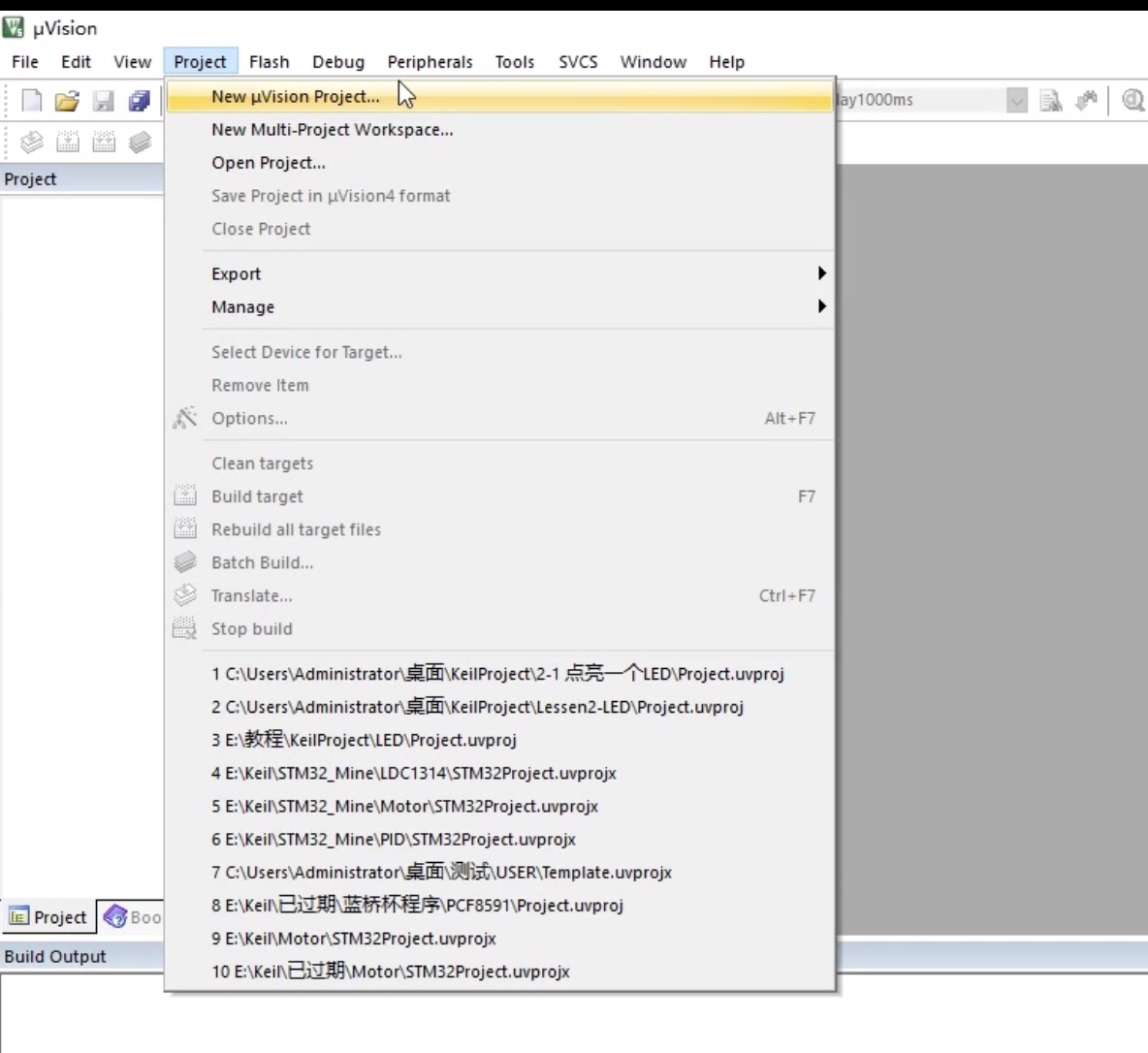Click the Find in Files icon beside dropdown
The width and height of the screenshot is (1148, 1053).
click(1050, 100)
